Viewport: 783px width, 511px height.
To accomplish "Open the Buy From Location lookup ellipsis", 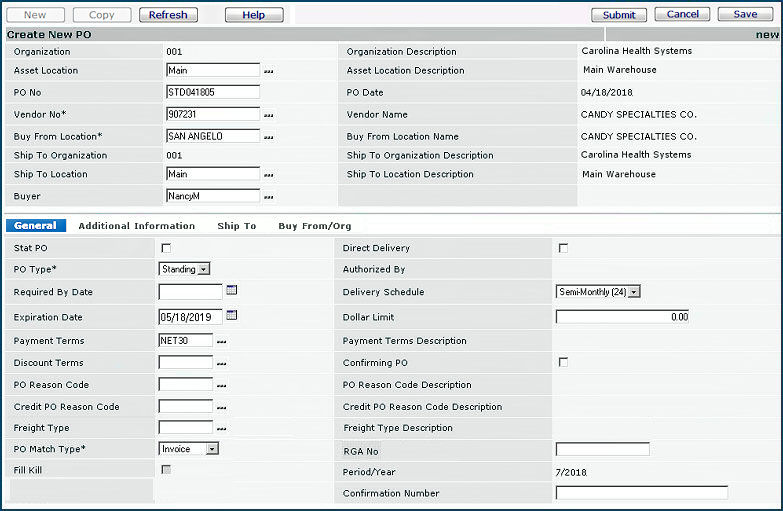I will coord(268,137).
